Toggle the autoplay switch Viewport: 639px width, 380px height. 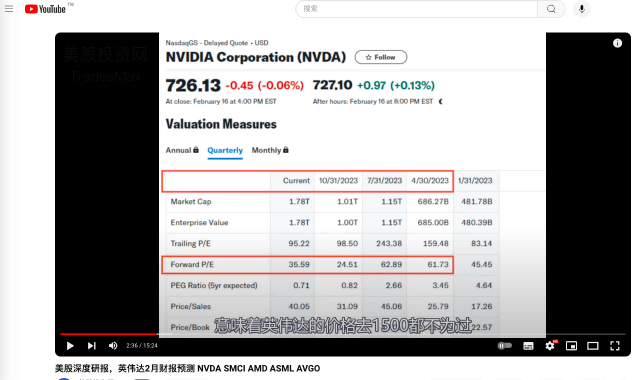pyautogui.click(x=505, y=346)
